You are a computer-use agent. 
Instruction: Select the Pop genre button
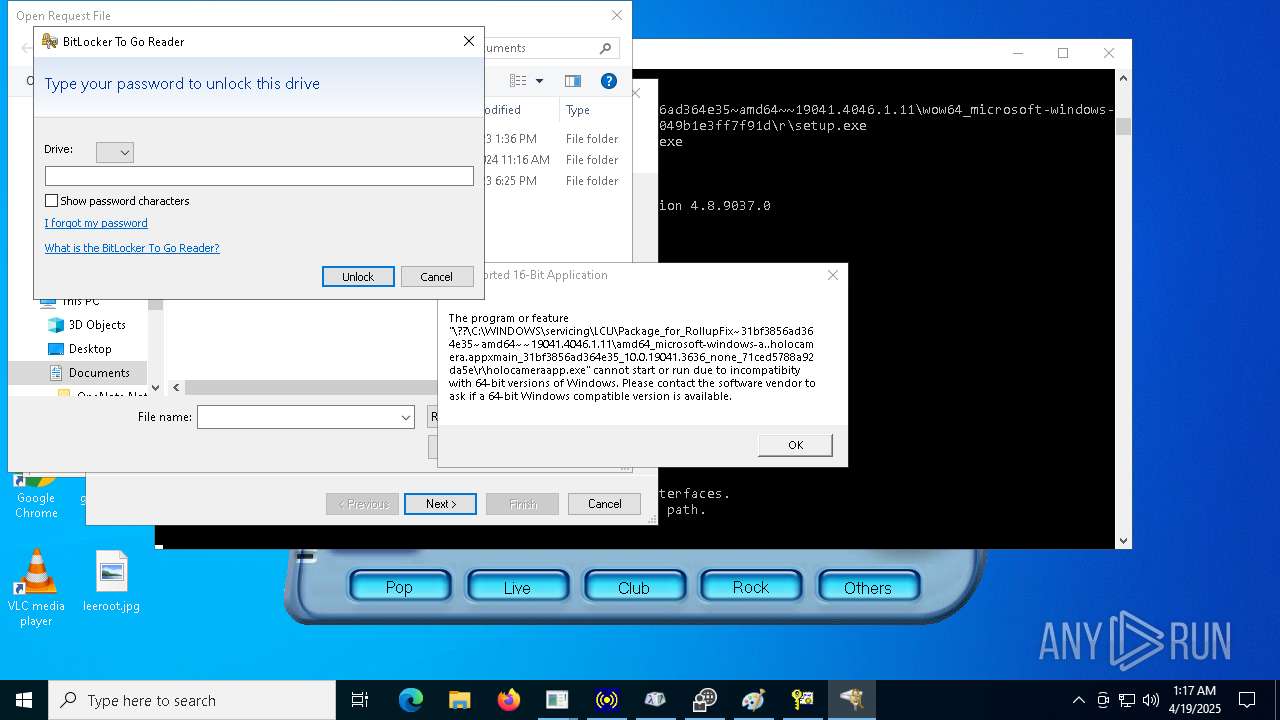coord(399,588)
